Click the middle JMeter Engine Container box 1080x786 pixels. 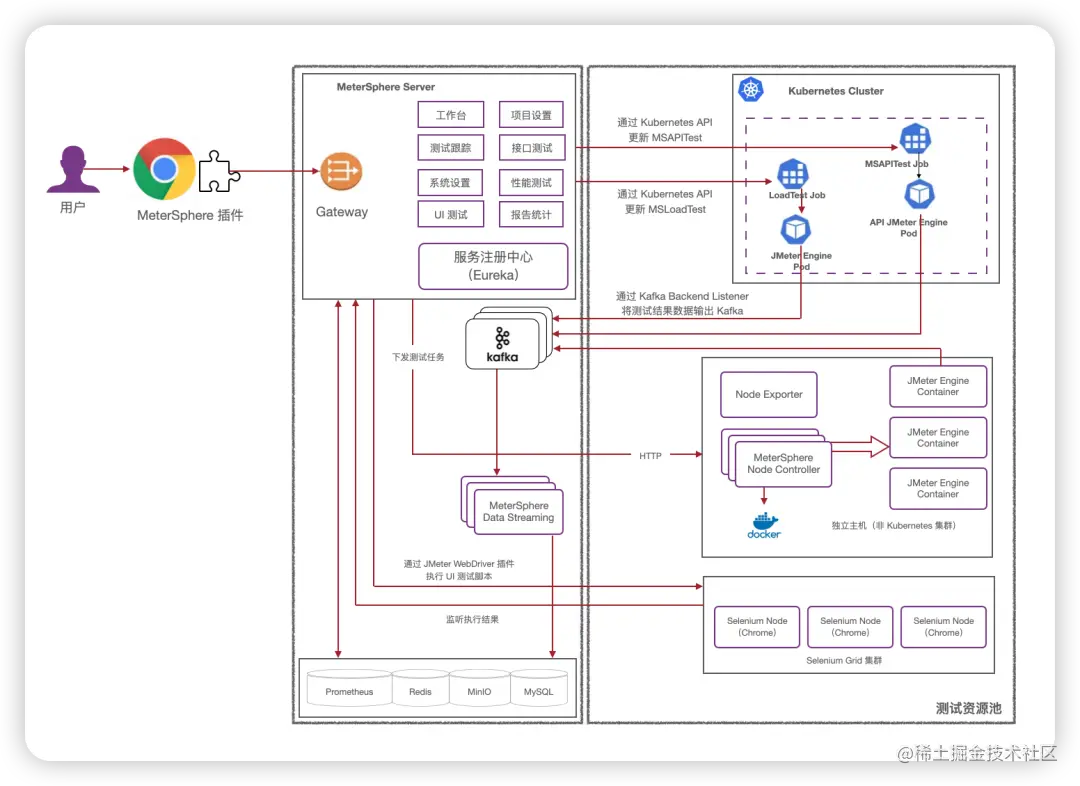pyautogui.click(x=937, y=437)
